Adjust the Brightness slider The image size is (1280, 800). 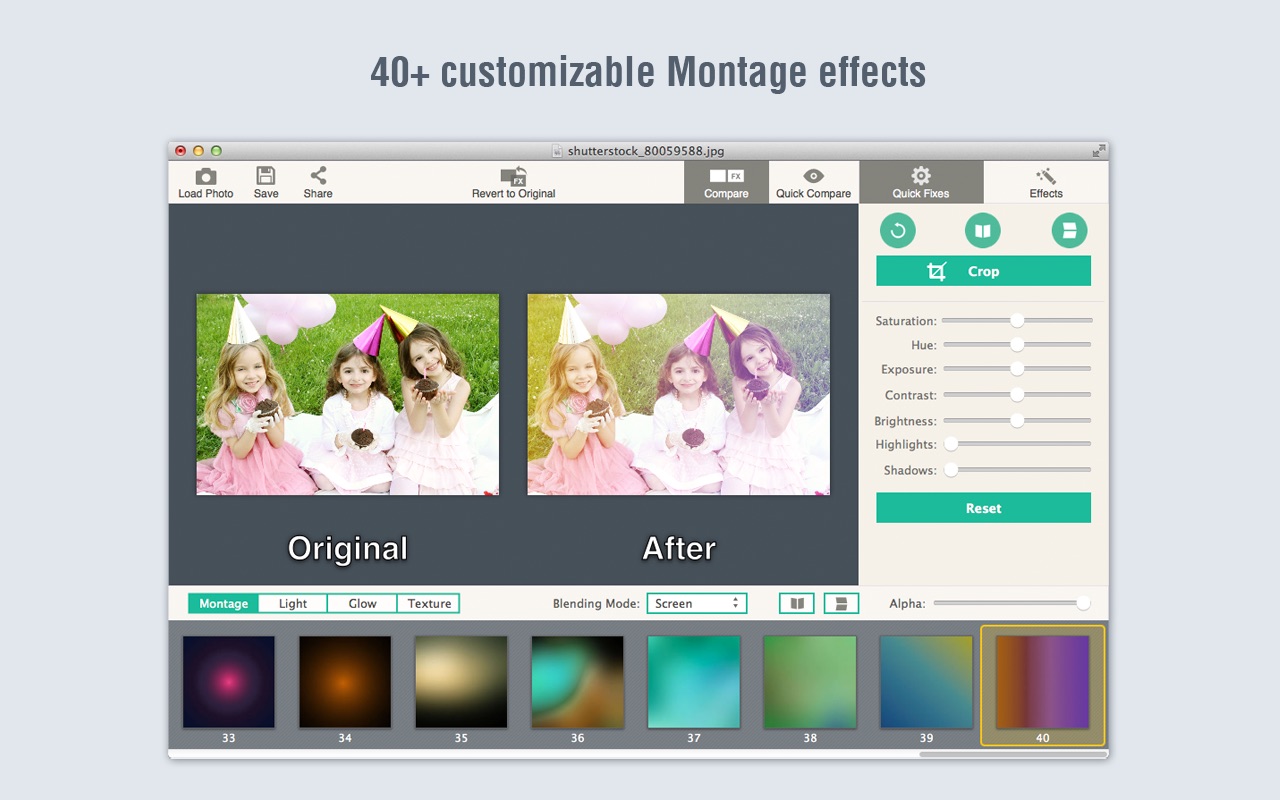tap(1017, 421)
